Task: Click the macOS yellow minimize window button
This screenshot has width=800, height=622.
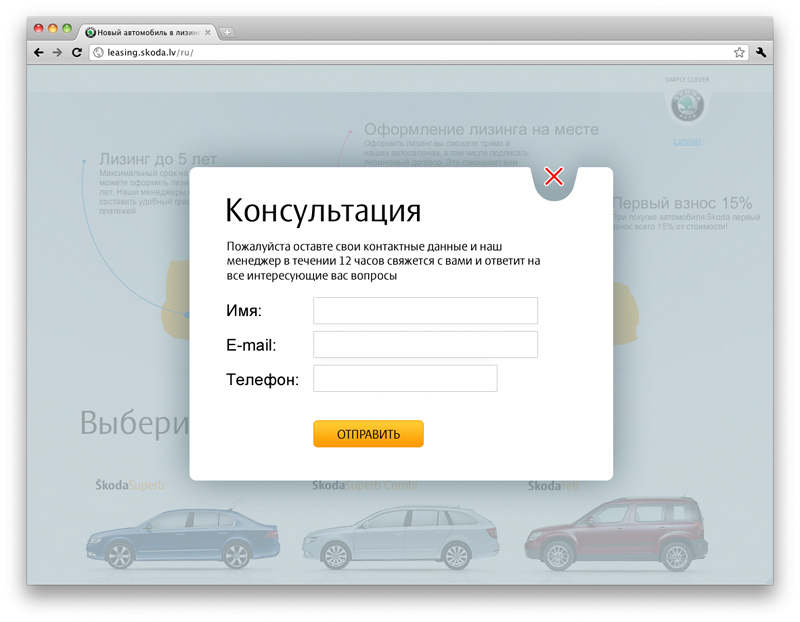Action: point(53,29)
